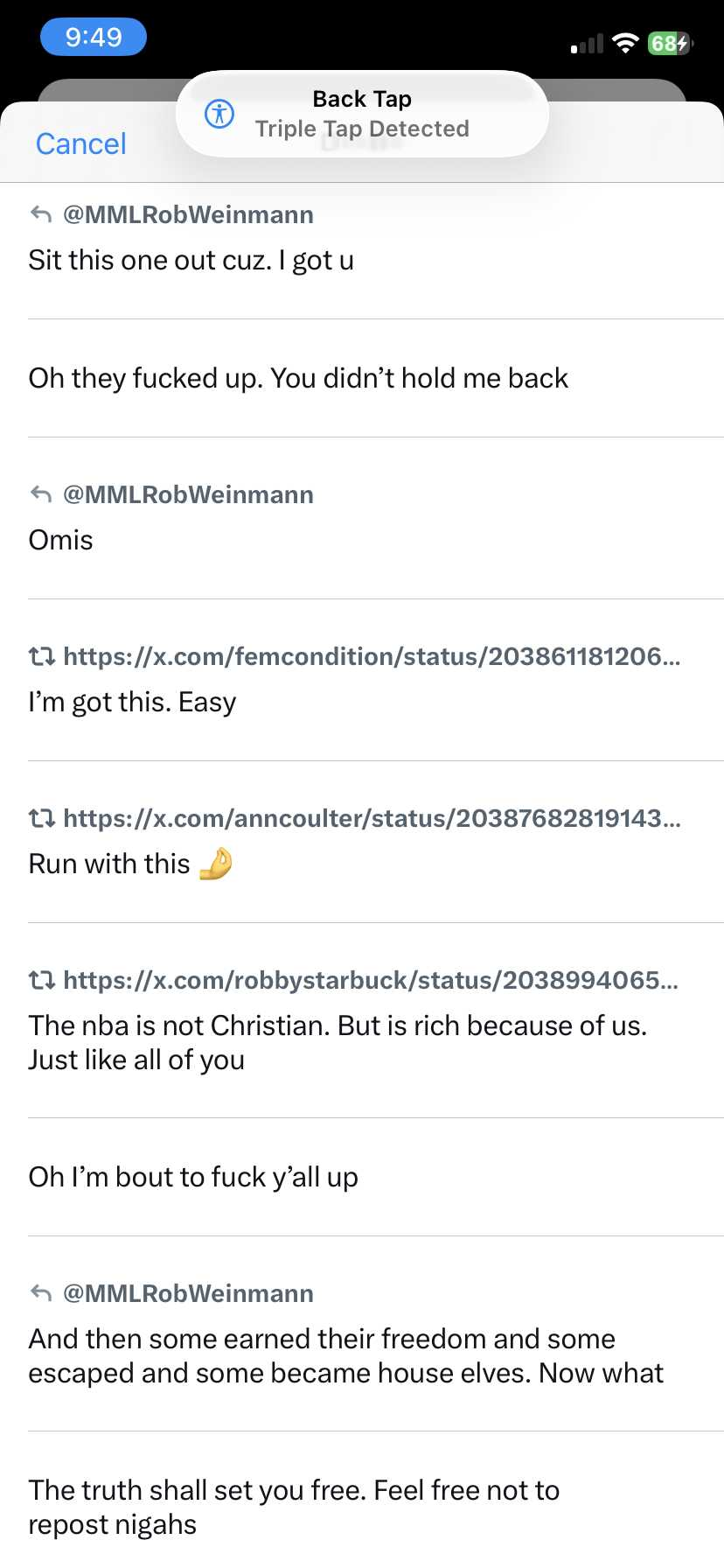Tap reply arrow icon above "Sit this one out" draft
Image resolution: width=724 pixels, height=1568 pixels.
(41, 214)
